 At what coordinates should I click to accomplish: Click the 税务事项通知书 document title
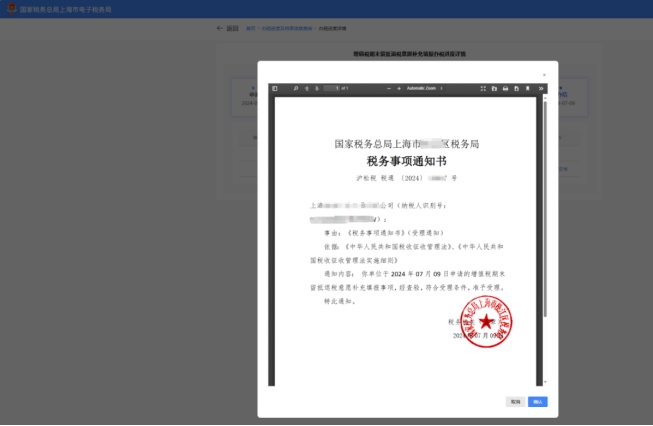tap(406, 161)
